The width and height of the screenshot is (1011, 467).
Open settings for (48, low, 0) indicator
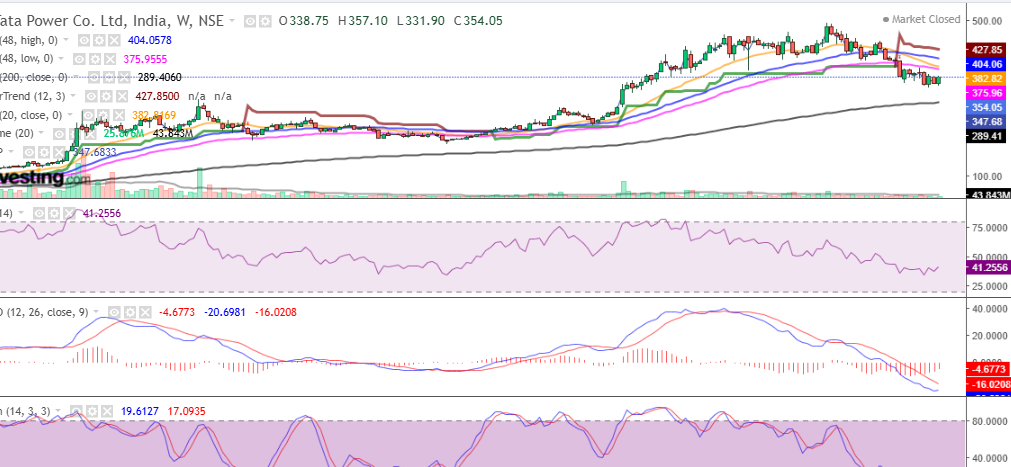point(93,59)
